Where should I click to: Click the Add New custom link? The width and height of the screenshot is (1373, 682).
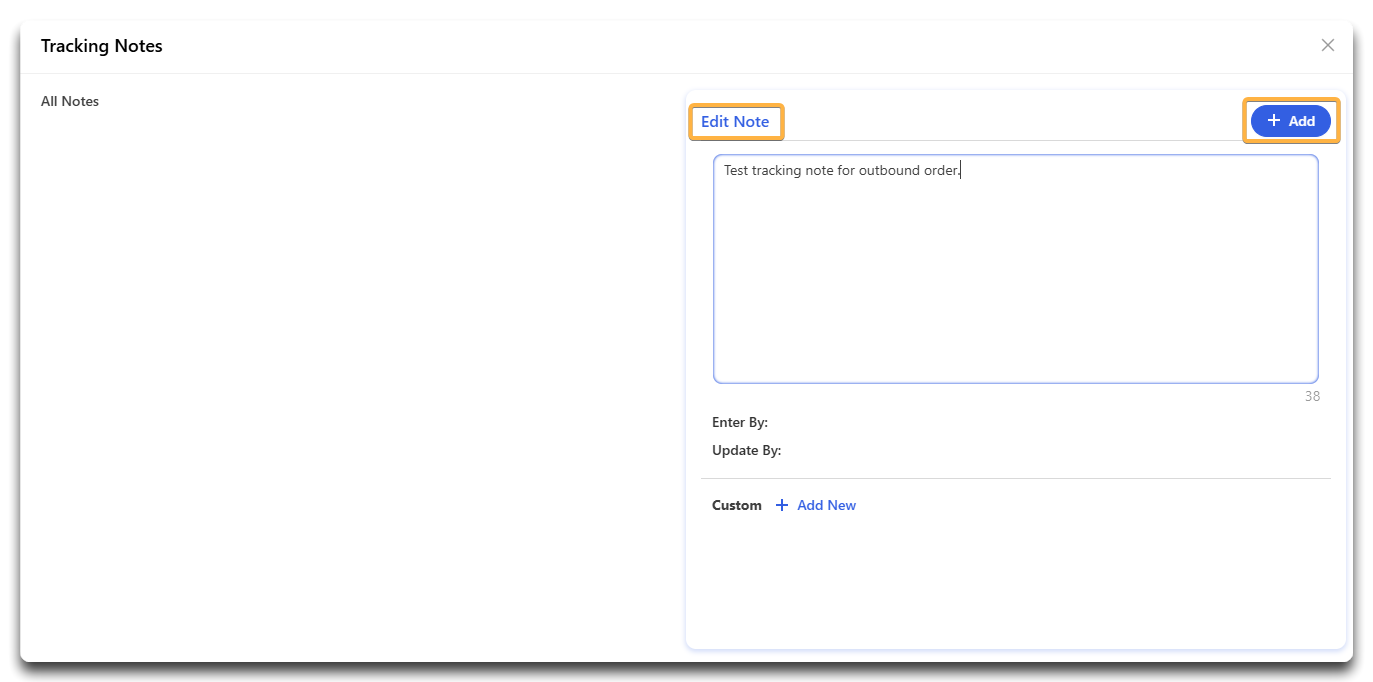point(826,506)
